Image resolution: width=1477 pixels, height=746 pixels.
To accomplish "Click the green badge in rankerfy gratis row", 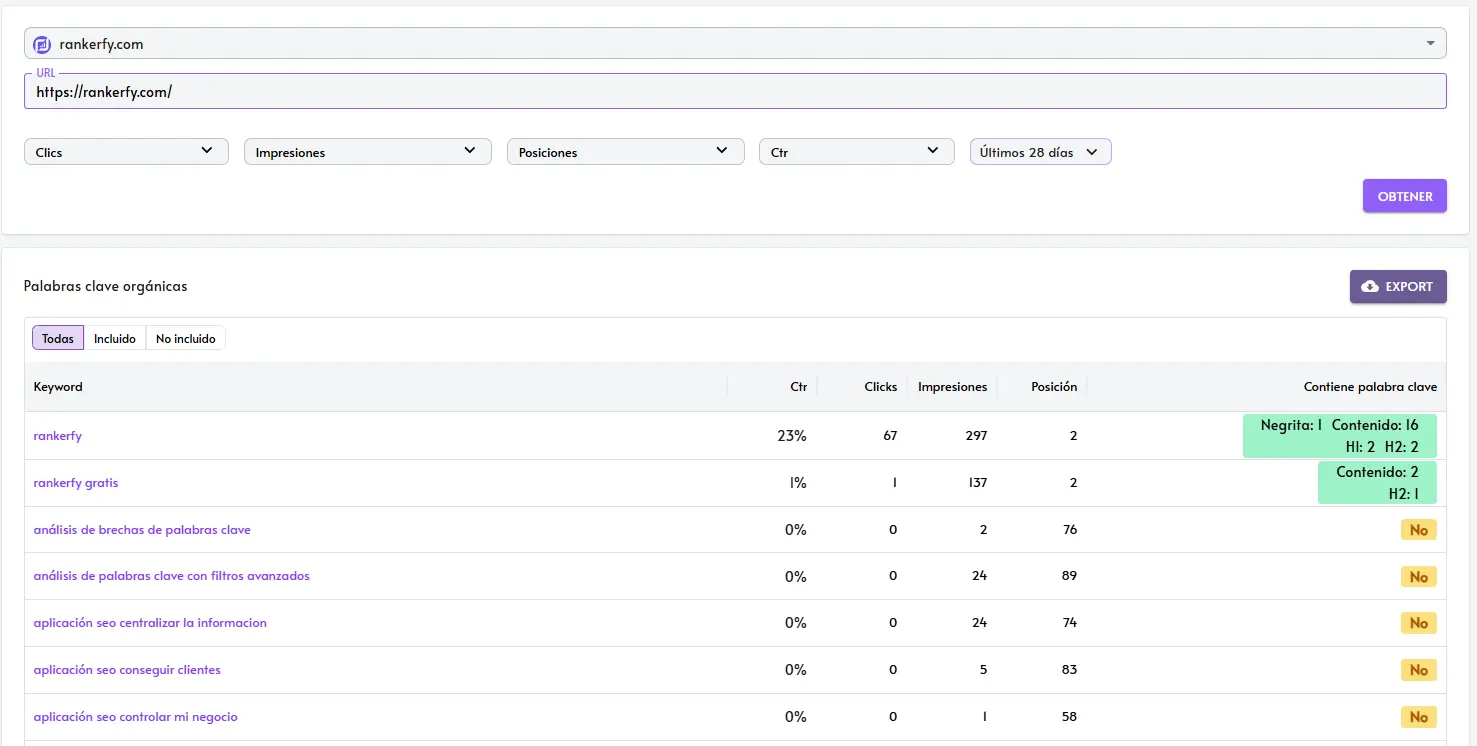I will click(1377, 482).
